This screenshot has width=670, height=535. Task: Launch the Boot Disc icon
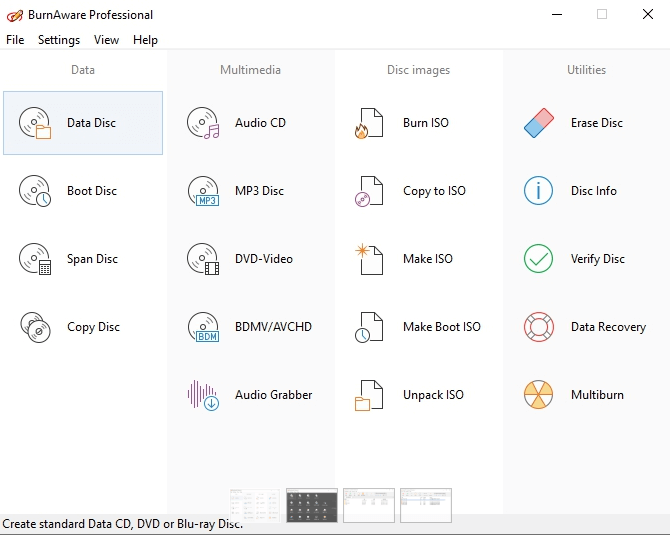click(x=35, y=191)
